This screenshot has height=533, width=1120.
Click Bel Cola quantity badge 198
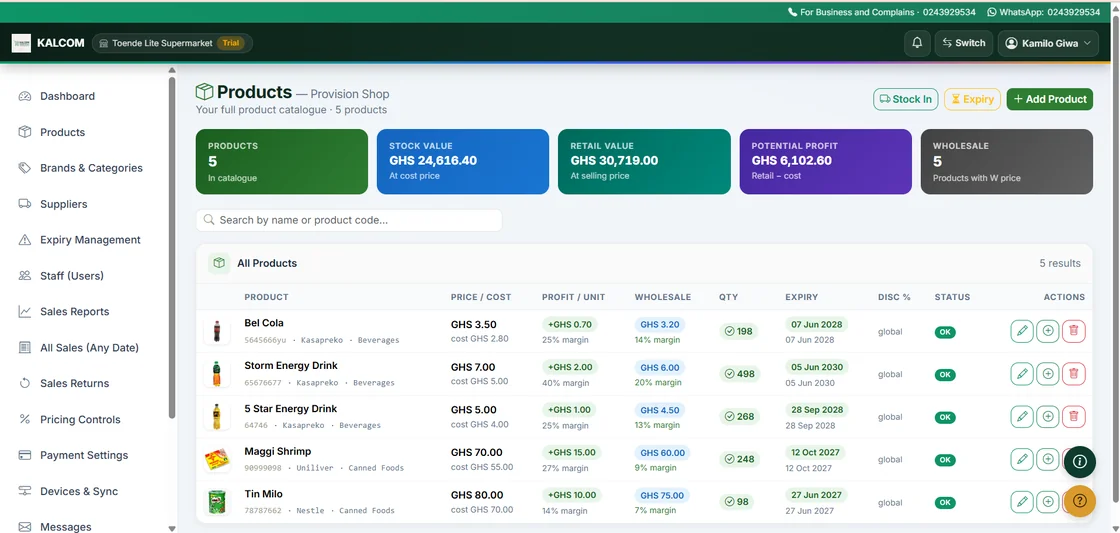pyautogui.click(x=739, y=332)
